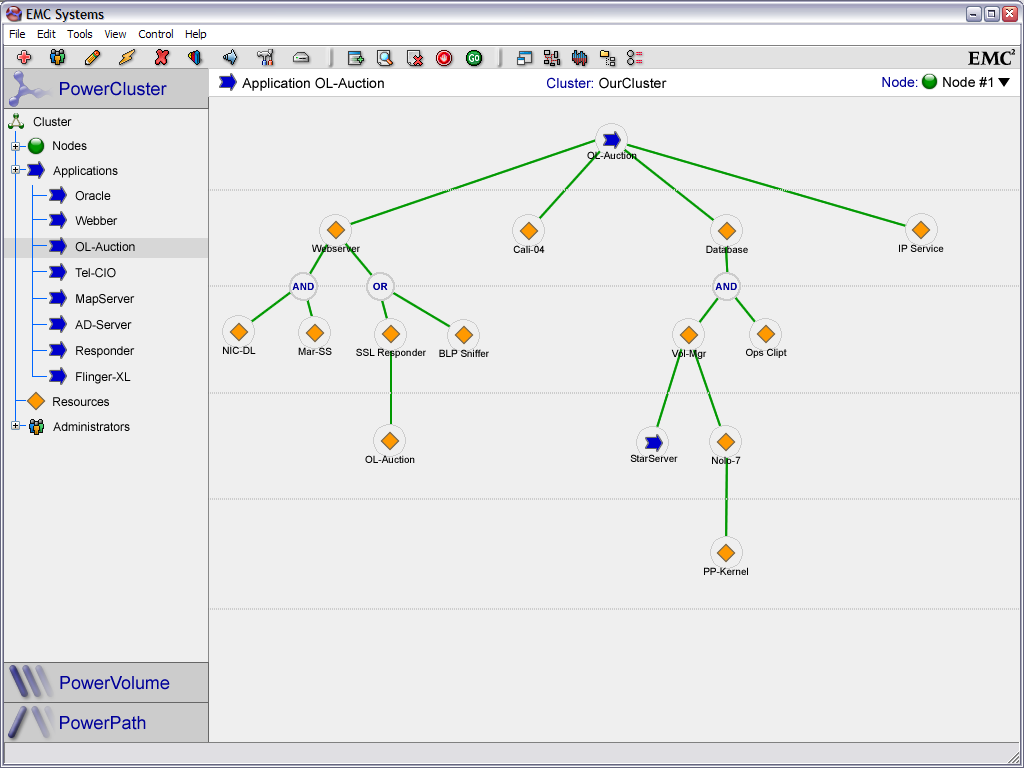Click the folder hierarchy toolbar icon
This screenshot has height=768, width=1024.
pos(607,58)
